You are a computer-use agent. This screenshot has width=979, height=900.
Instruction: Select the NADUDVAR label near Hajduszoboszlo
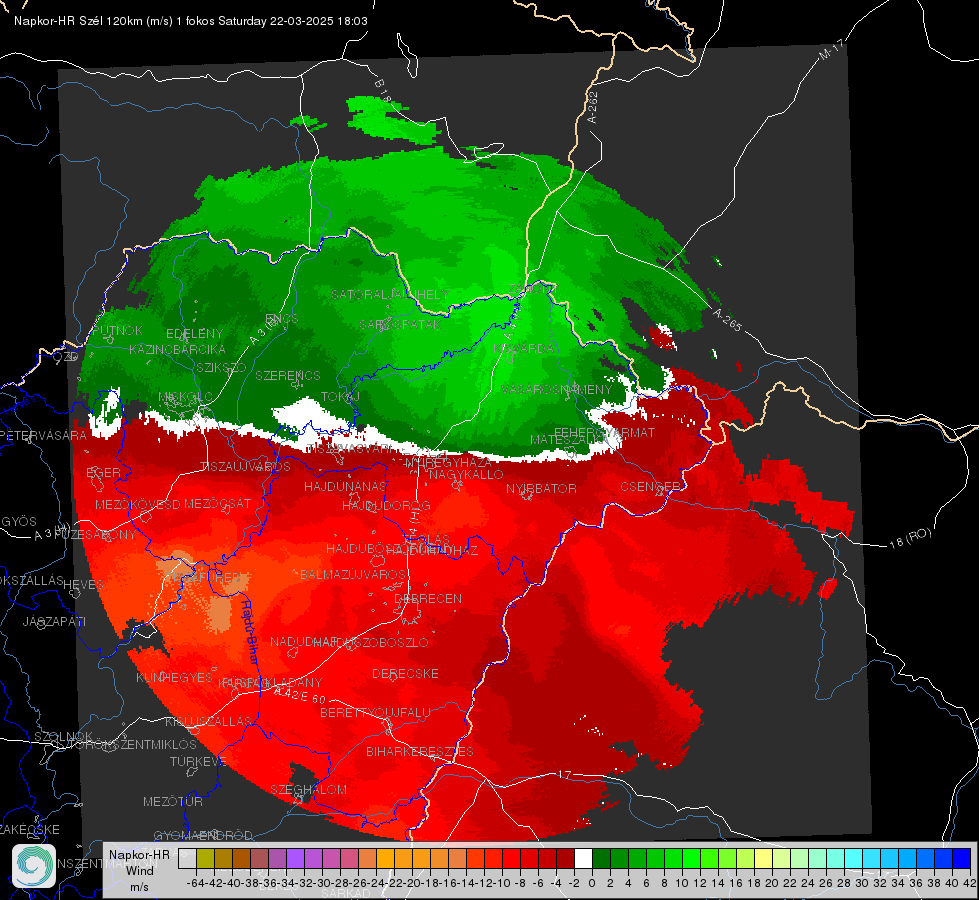point(304,641)
